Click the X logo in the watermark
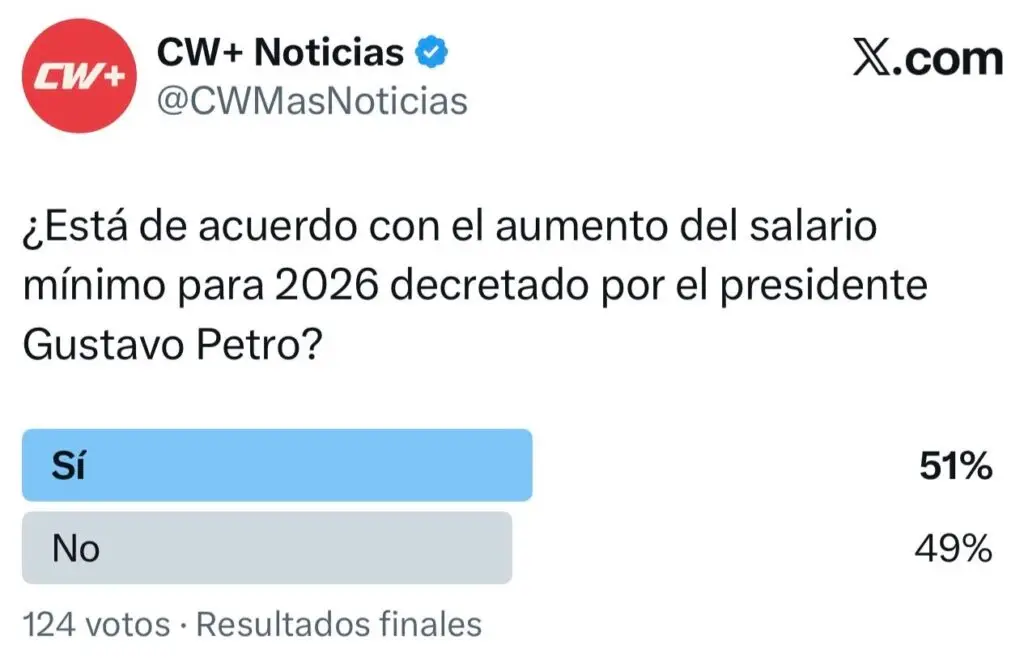Viewport: 1024px width, 658px height. click(874, 59)
